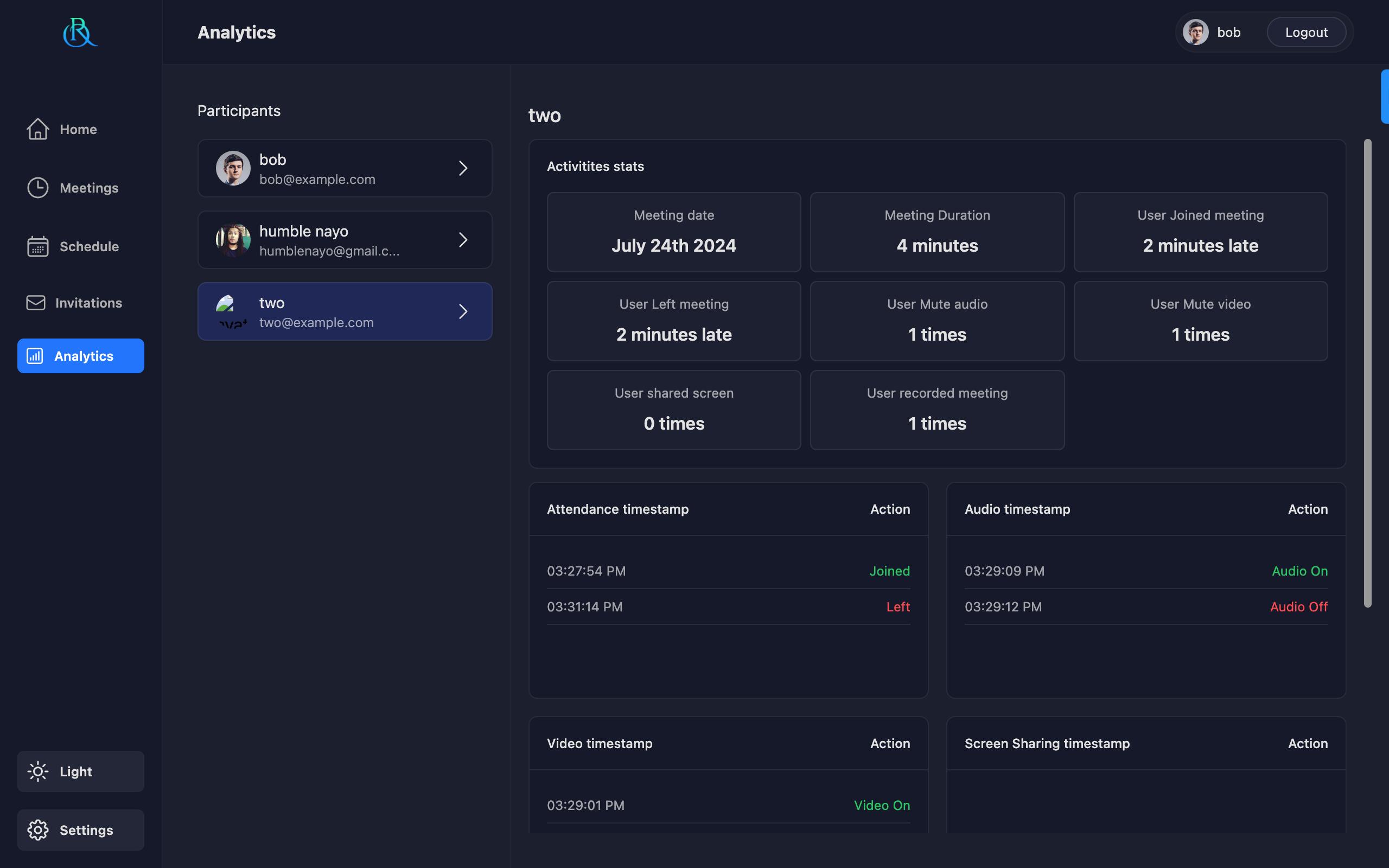Click the app logo in sidebar
The width and height of the screenshot is (1389, 868).
(x=80, y=33)
